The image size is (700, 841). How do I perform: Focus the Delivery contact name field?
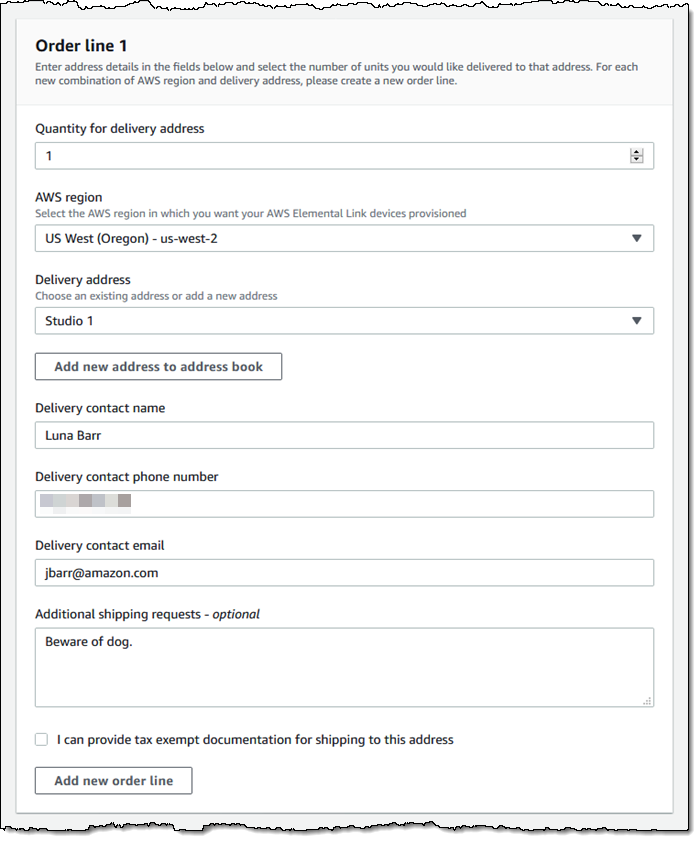click(344, 435)
